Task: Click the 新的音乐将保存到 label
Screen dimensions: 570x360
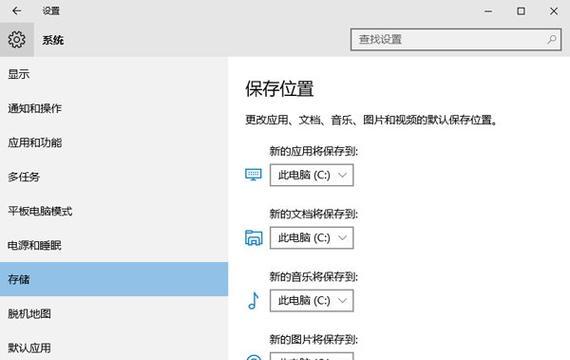Action: coord(313,277)
